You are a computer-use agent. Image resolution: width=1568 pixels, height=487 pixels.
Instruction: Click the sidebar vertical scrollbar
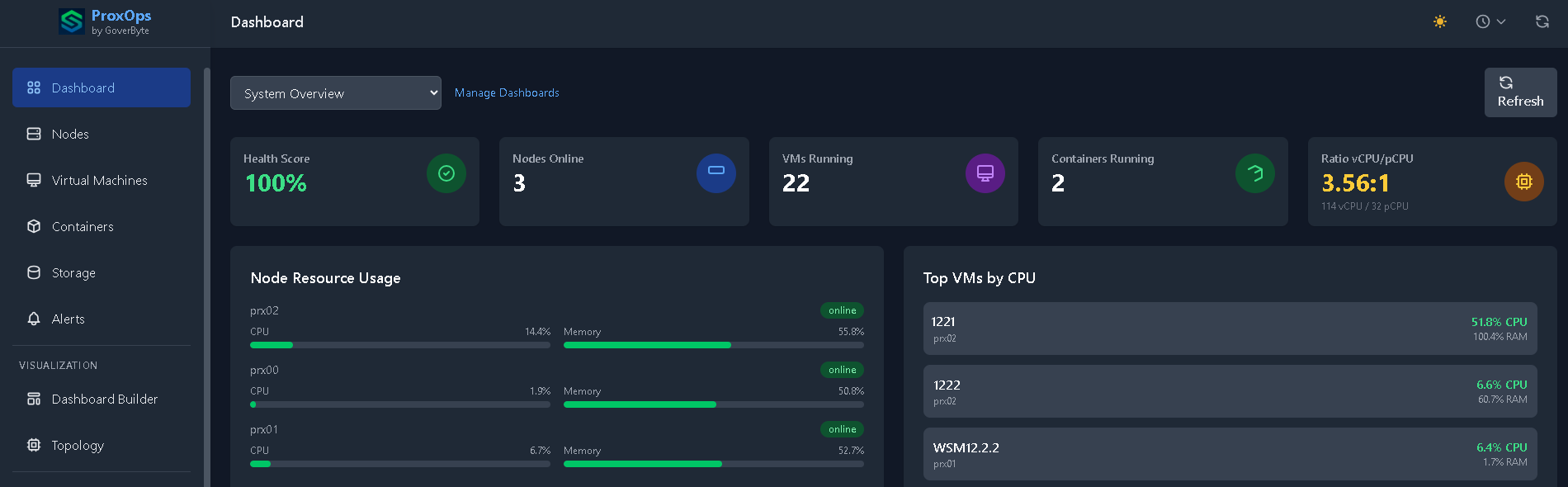click(x=206, y=272)
